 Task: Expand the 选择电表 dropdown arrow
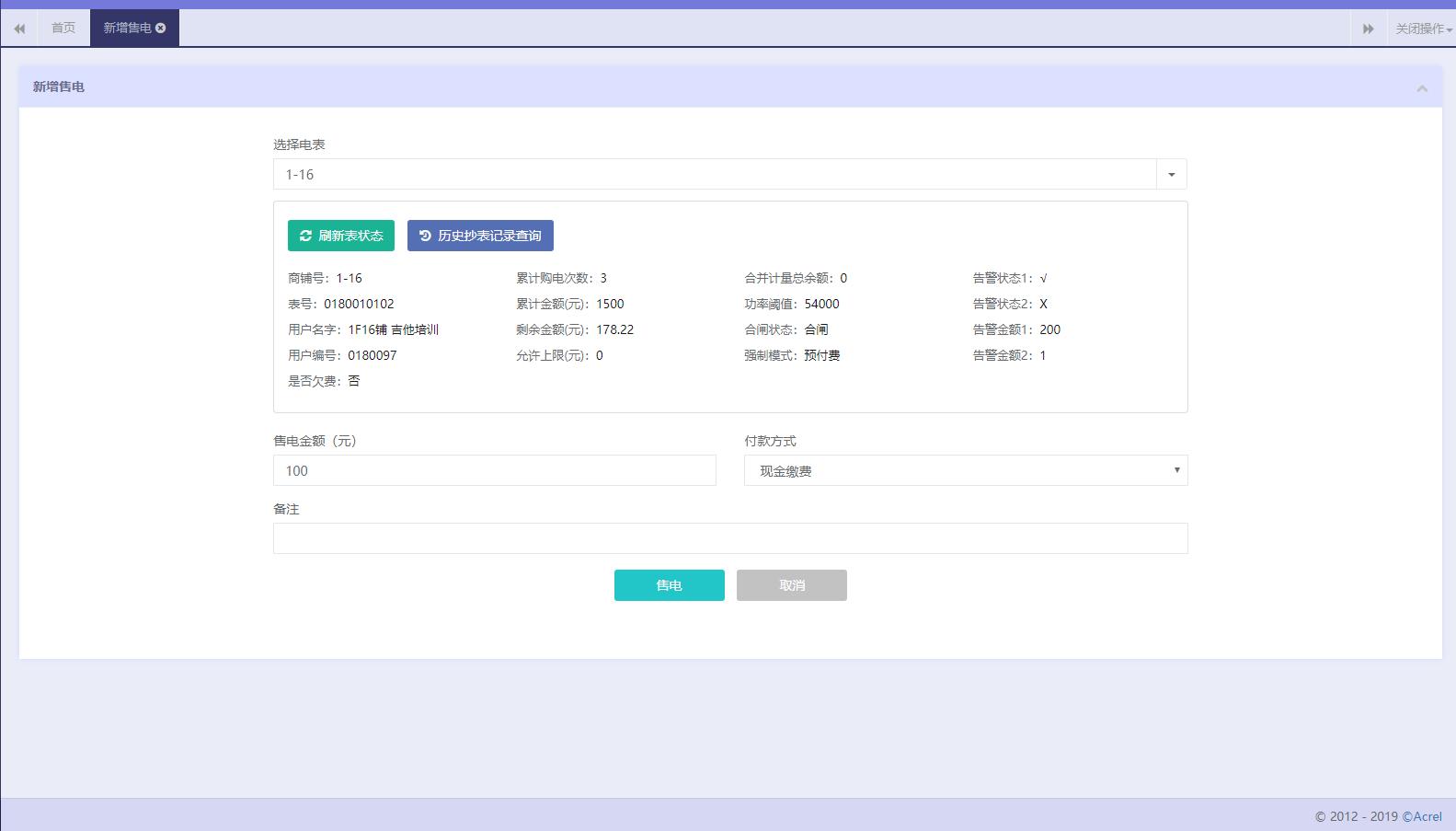[1172, 174]
